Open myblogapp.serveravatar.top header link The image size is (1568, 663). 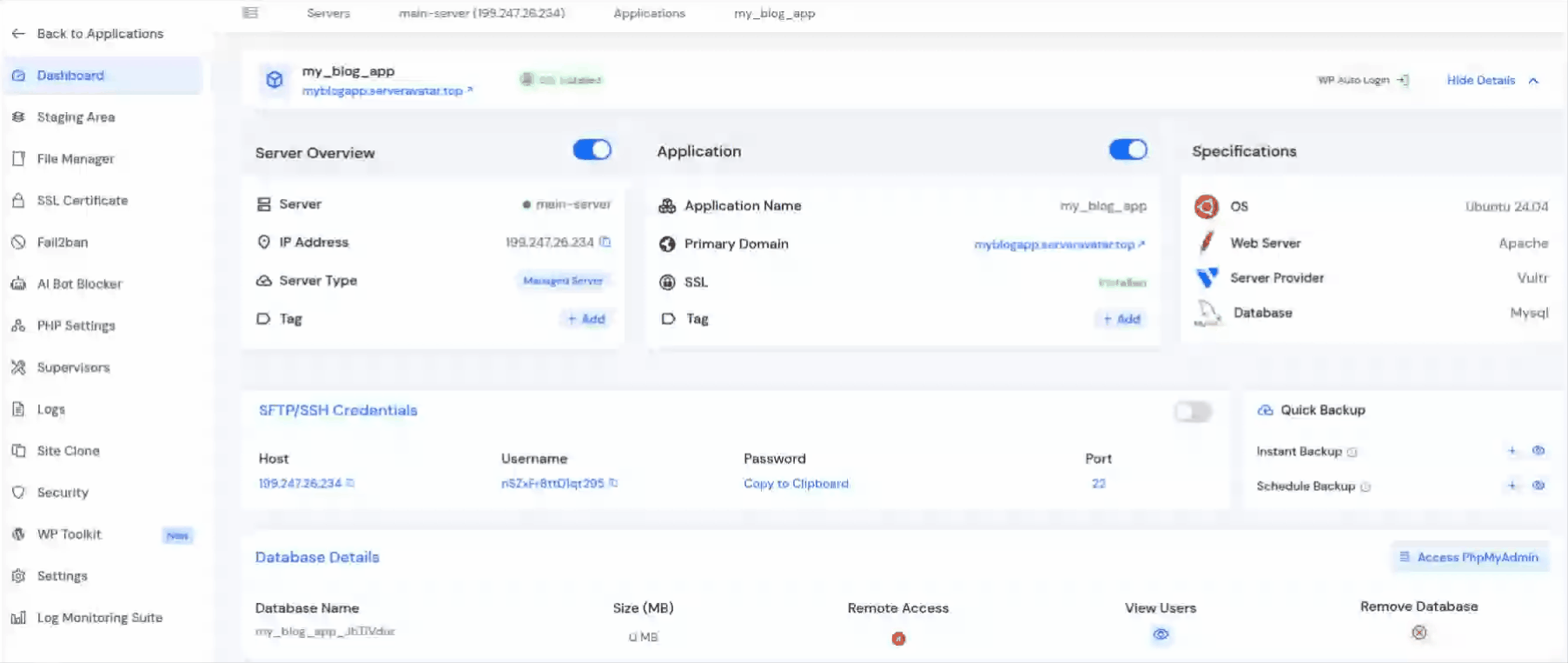[x=387, y=90]
